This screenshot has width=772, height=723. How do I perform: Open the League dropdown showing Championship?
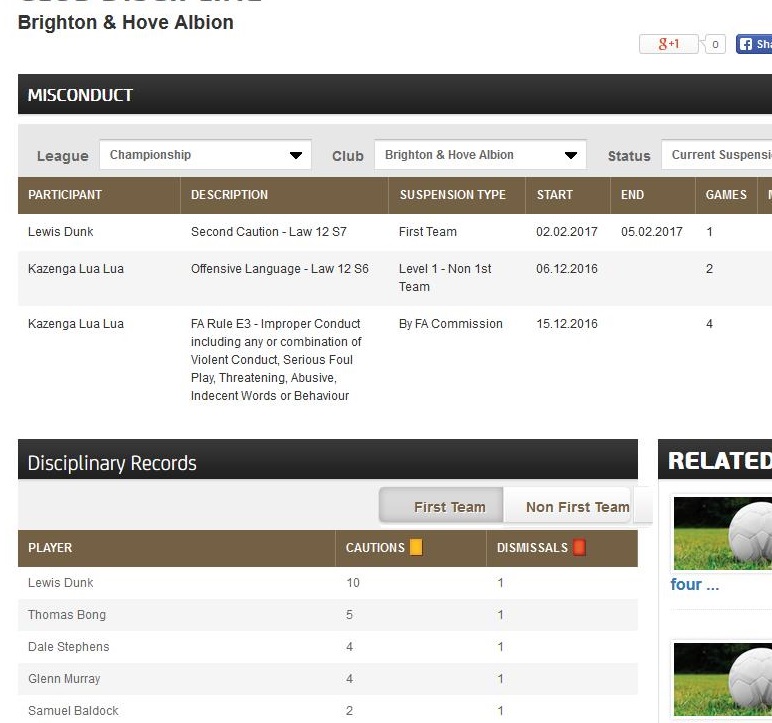(x=205, y=155)
